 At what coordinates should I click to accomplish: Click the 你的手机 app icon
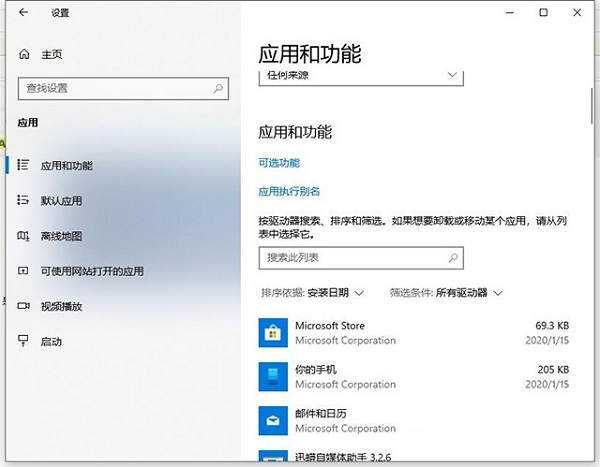273,377
